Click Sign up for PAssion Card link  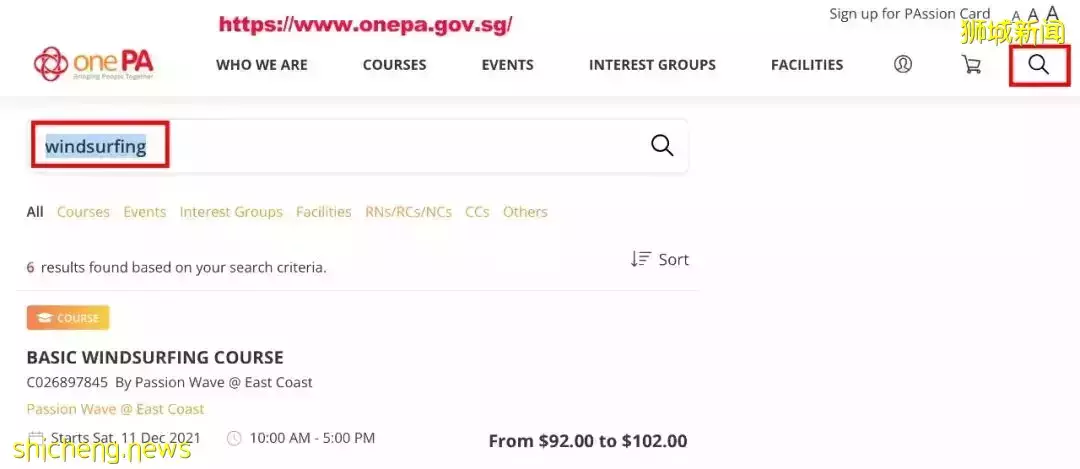(x=909, y=14)
